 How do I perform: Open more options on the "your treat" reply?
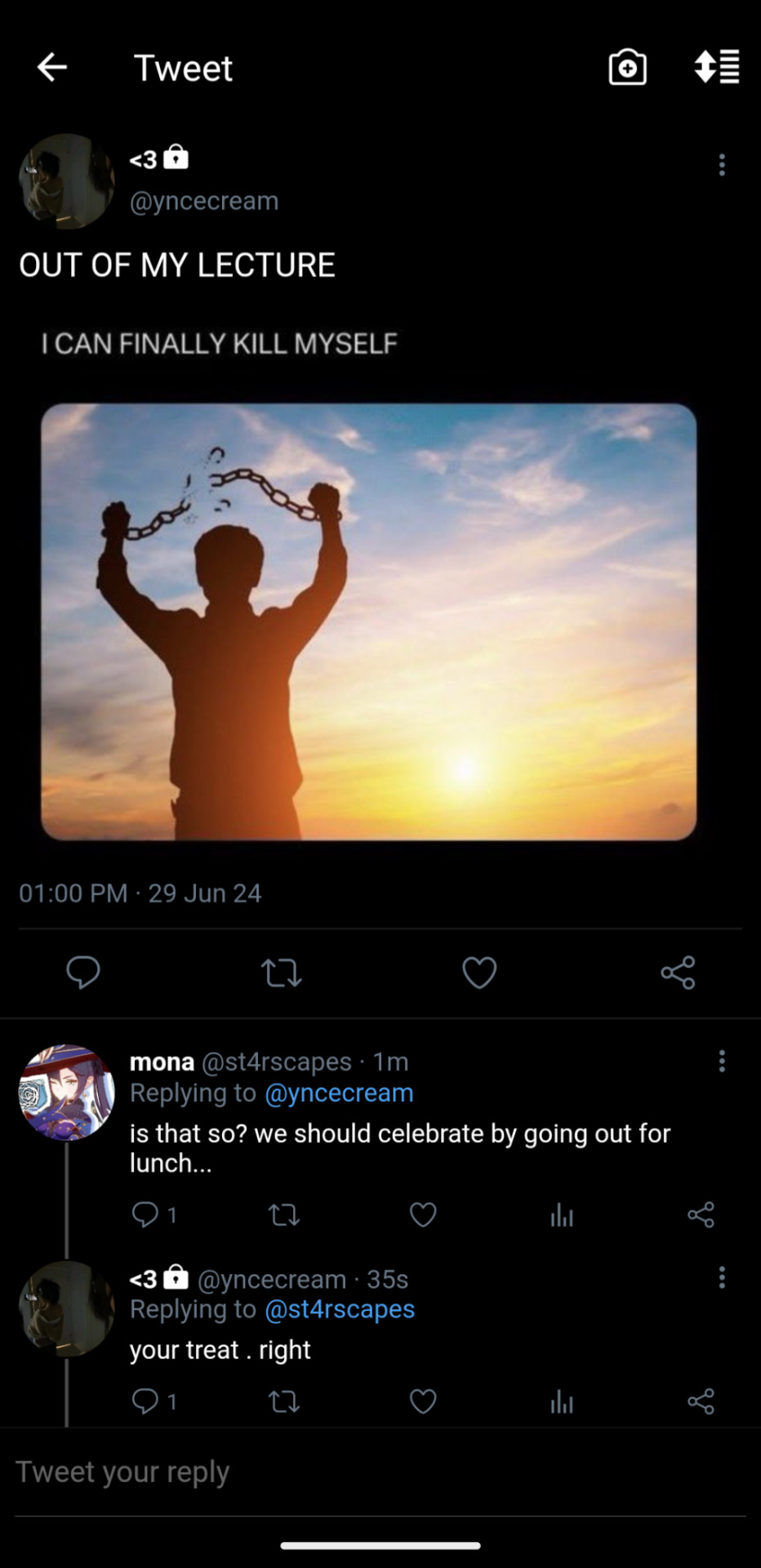pos(722,1277)
